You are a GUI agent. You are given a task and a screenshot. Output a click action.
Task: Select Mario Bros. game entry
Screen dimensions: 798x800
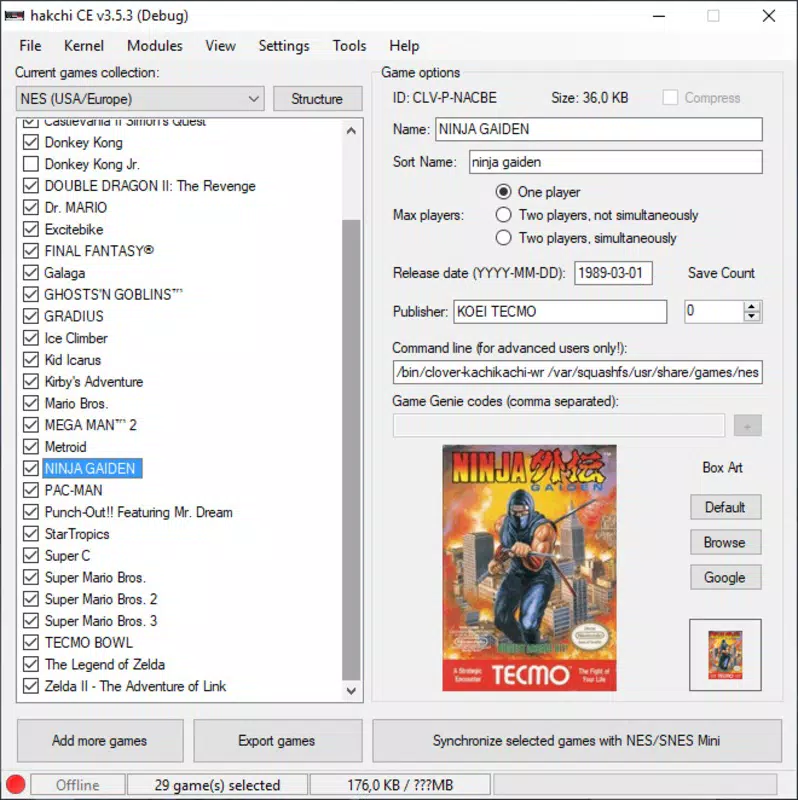pos(76,404)
